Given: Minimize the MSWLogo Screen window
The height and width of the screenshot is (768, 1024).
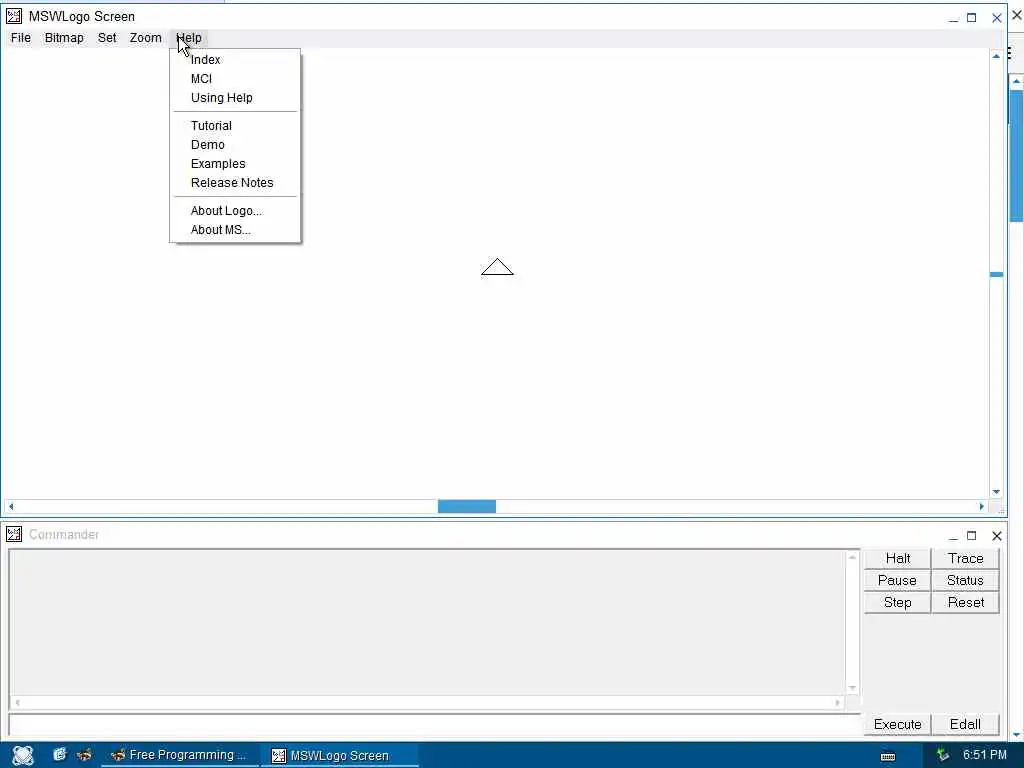Looking at the screenshot, I should coord(953,18).
